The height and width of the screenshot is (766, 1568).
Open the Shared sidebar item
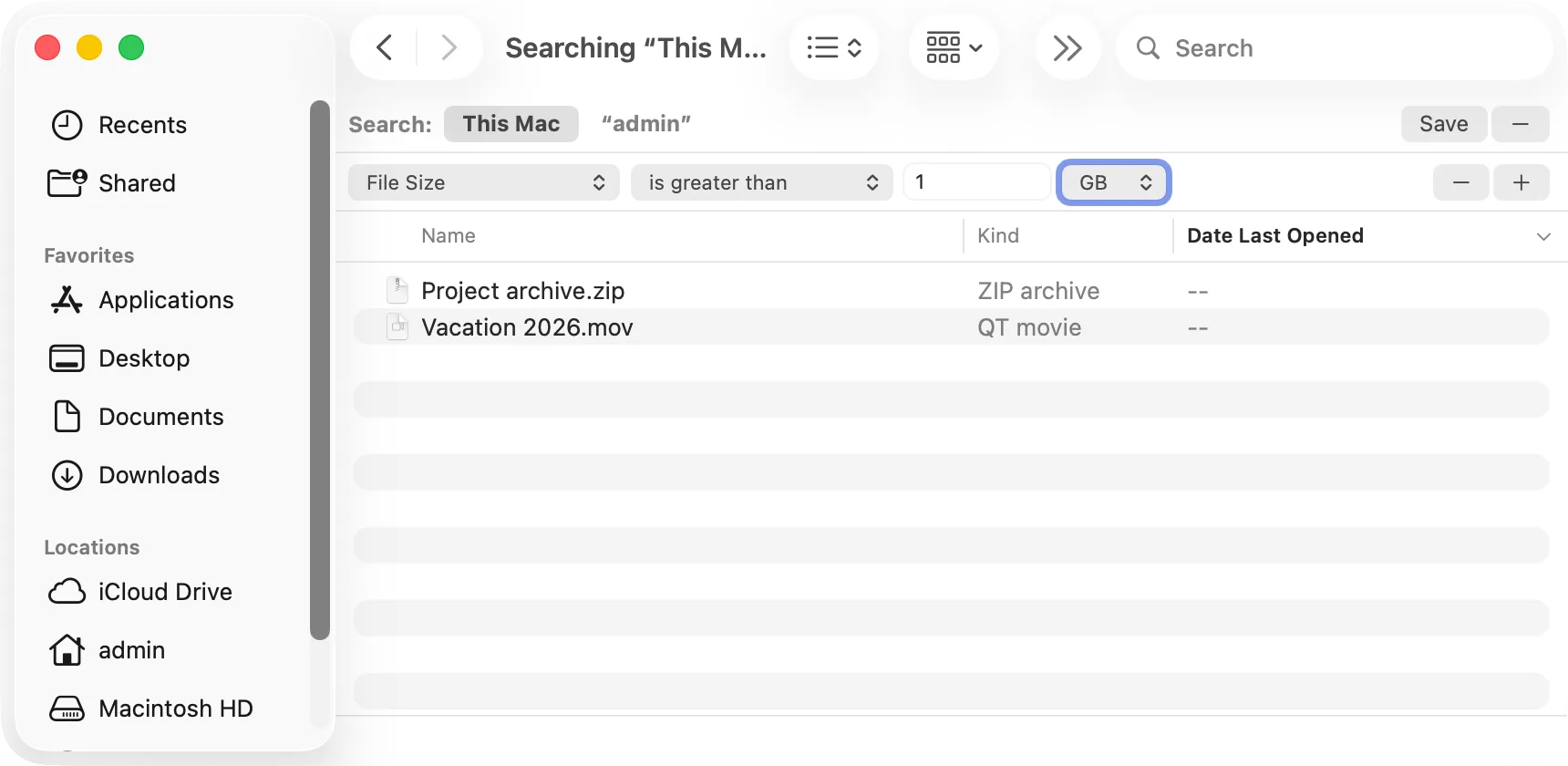coord(137,183)
